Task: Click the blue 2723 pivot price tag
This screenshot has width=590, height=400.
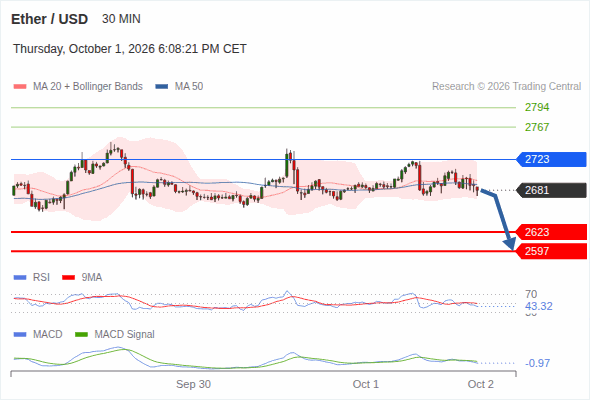Action: coord(551,159)
